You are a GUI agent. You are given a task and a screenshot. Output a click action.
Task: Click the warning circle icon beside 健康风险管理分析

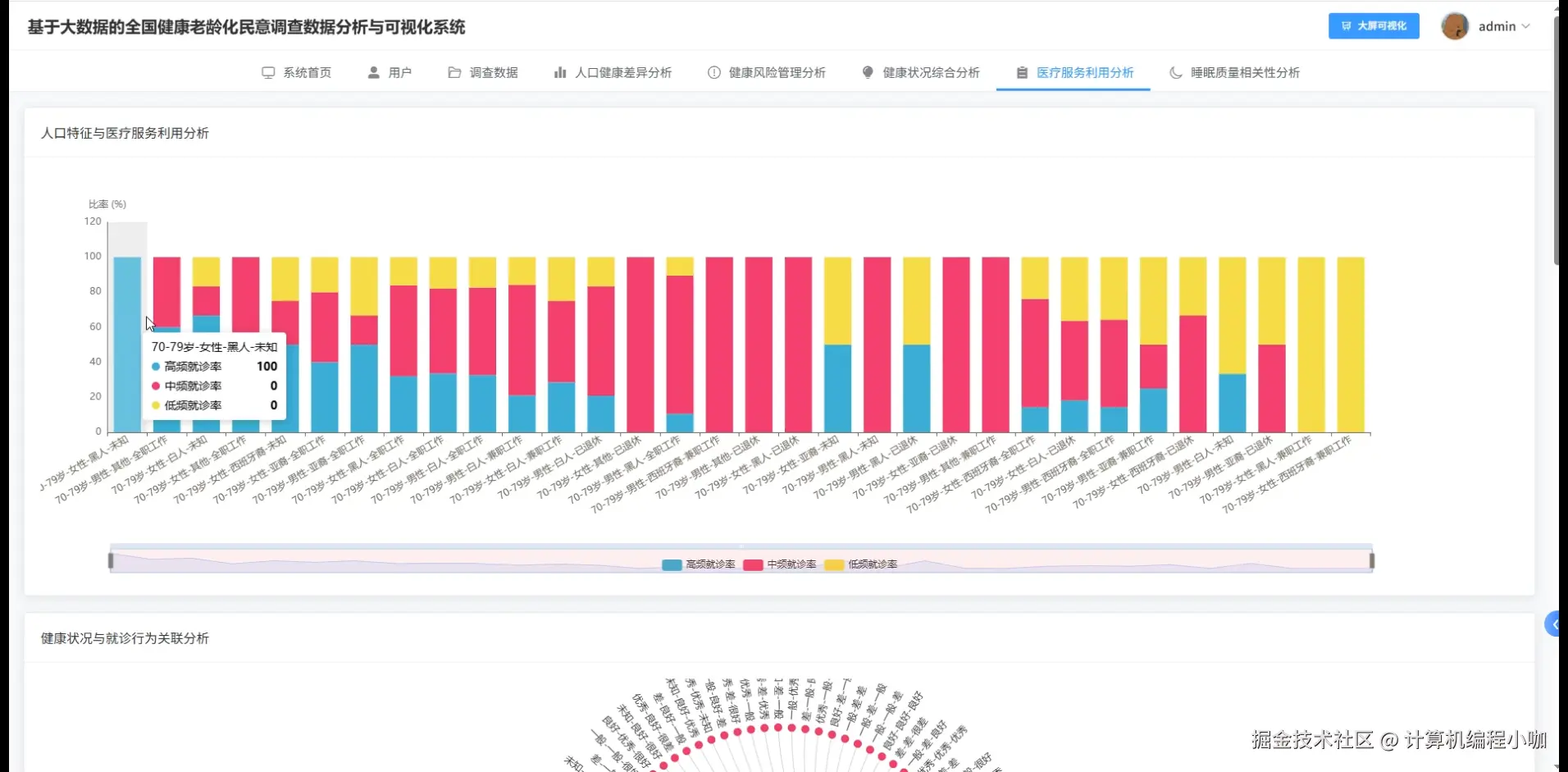(x=714, y=72)
